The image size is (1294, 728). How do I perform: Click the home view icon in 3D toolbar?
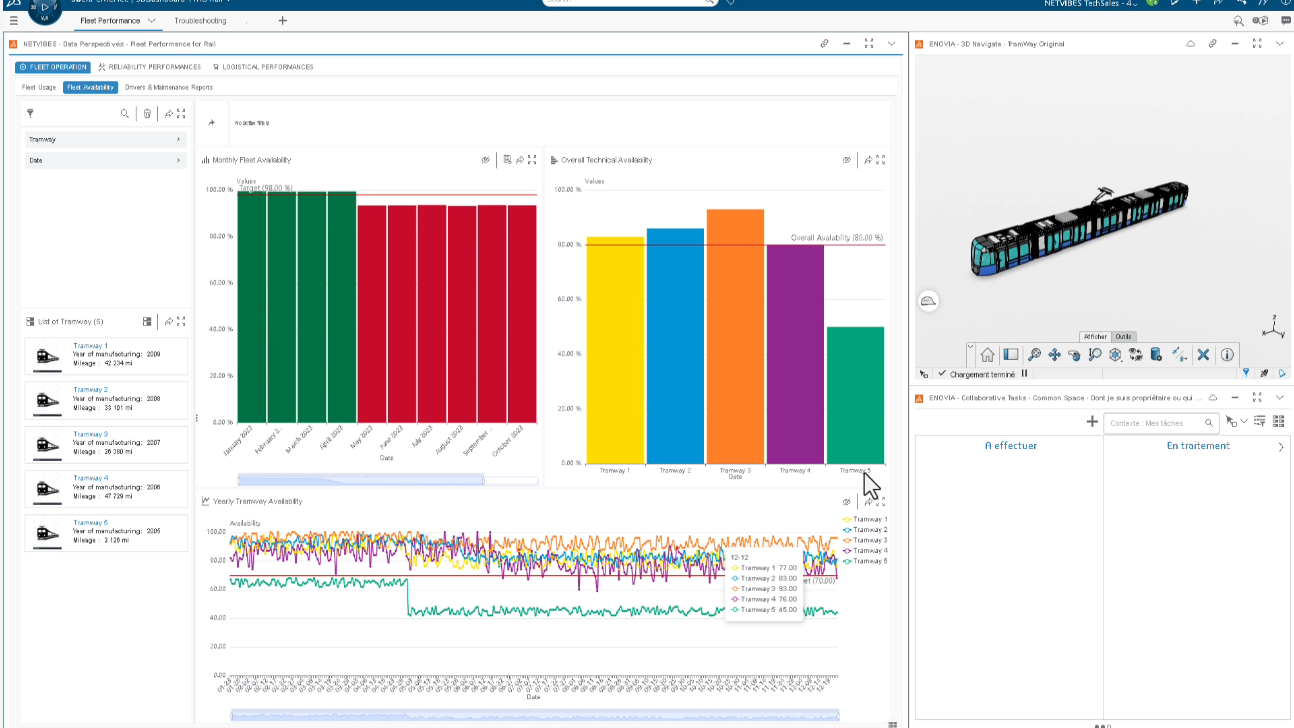click(987, 354)
